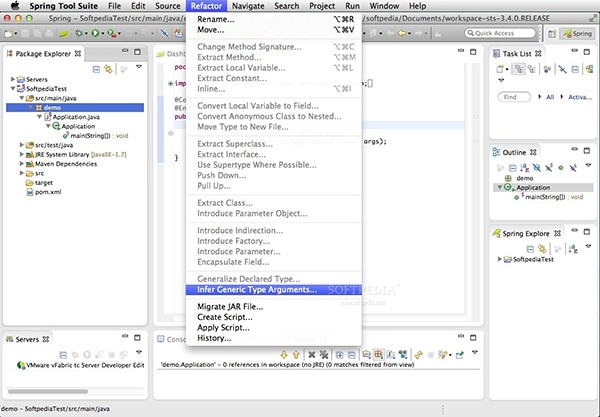Image resolution: width=600 pixels, height=417 pixels.
Task: Click Synchronize Changed icon in Task List
Action: [589, 69]
